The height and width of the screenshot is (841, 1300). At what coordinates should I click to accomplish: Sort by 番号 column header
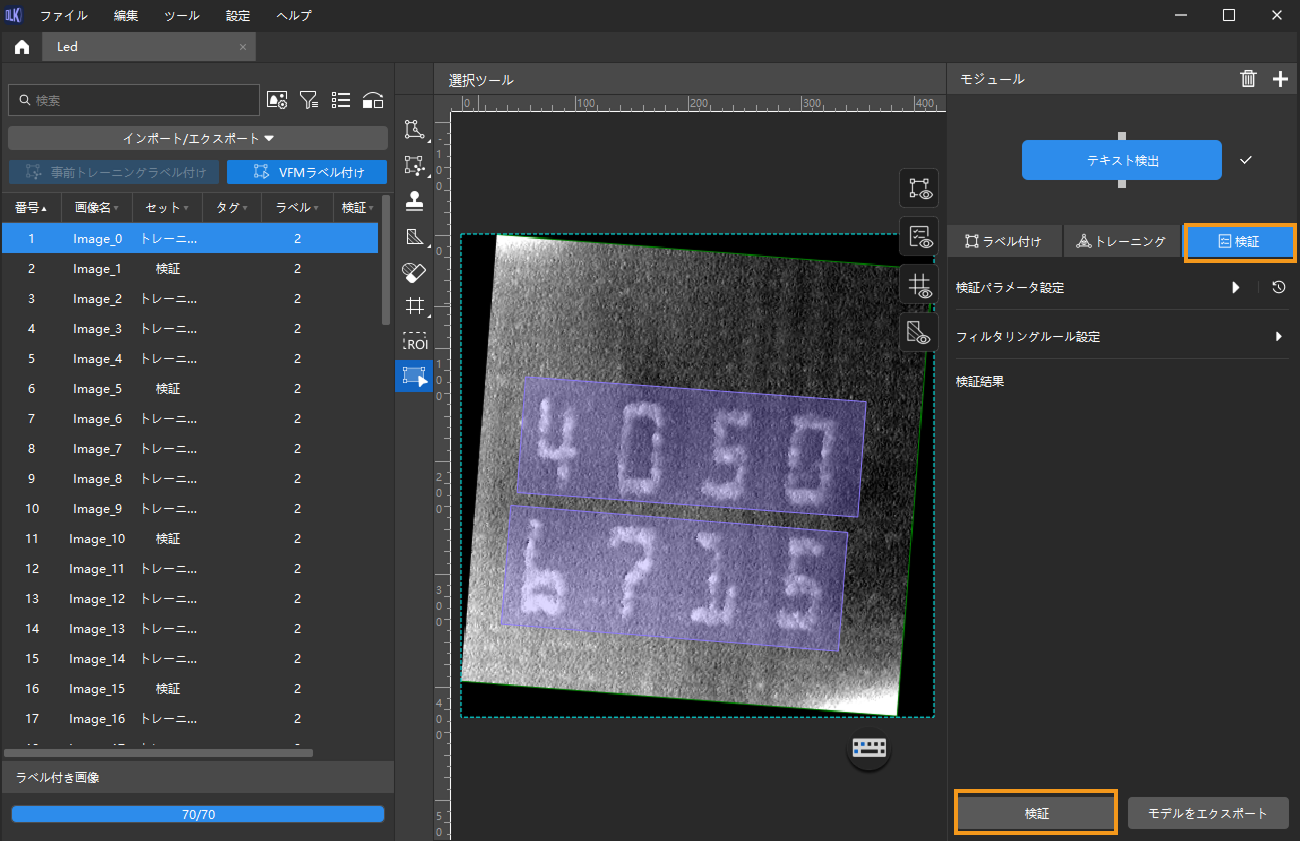(x=30, y=208)
